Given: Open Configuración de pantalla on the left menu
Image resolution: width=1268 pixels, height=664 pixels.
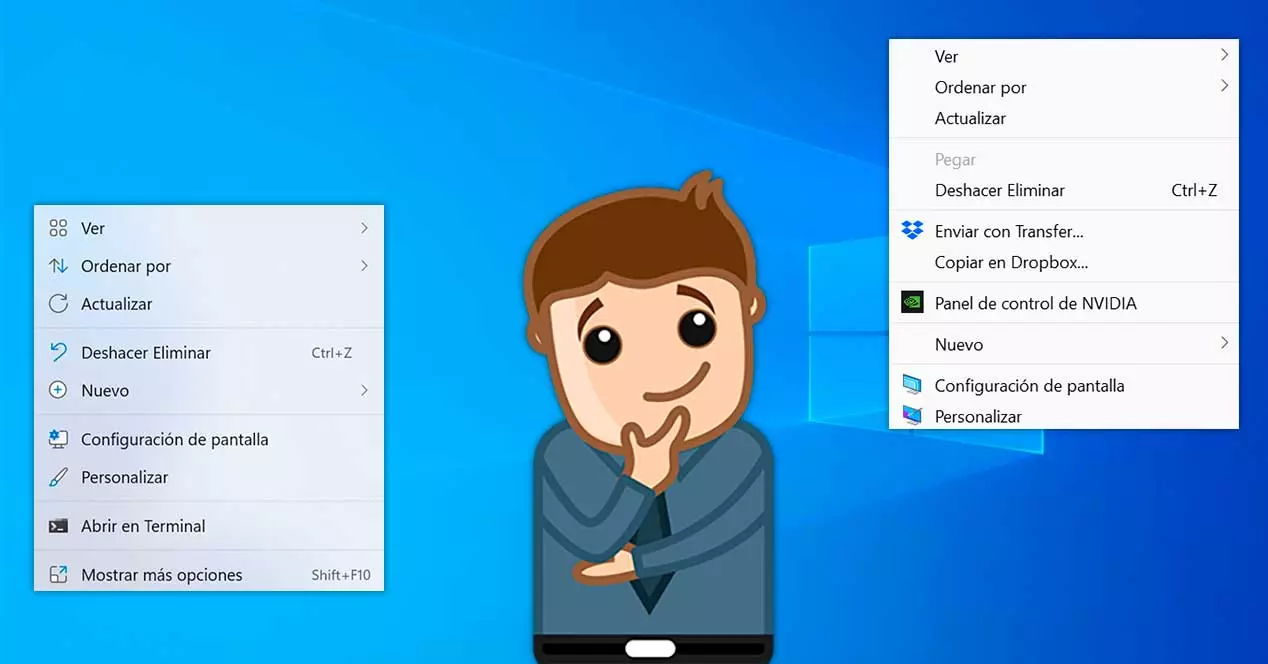Looking at the screenshot, I should pos(174,439).
